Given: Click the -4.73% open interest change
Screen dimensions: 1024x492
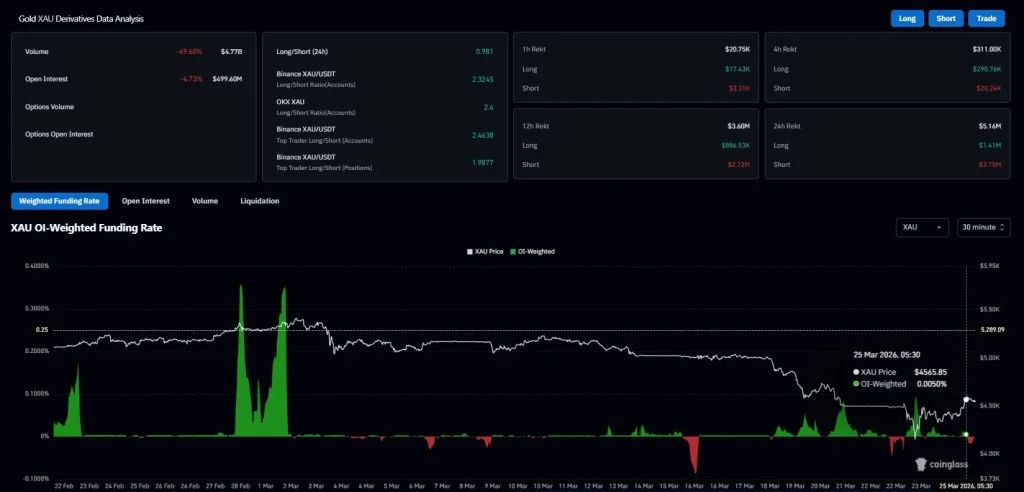Looking at the screenshot, I should pyautogui.click(x=191, y=79).
